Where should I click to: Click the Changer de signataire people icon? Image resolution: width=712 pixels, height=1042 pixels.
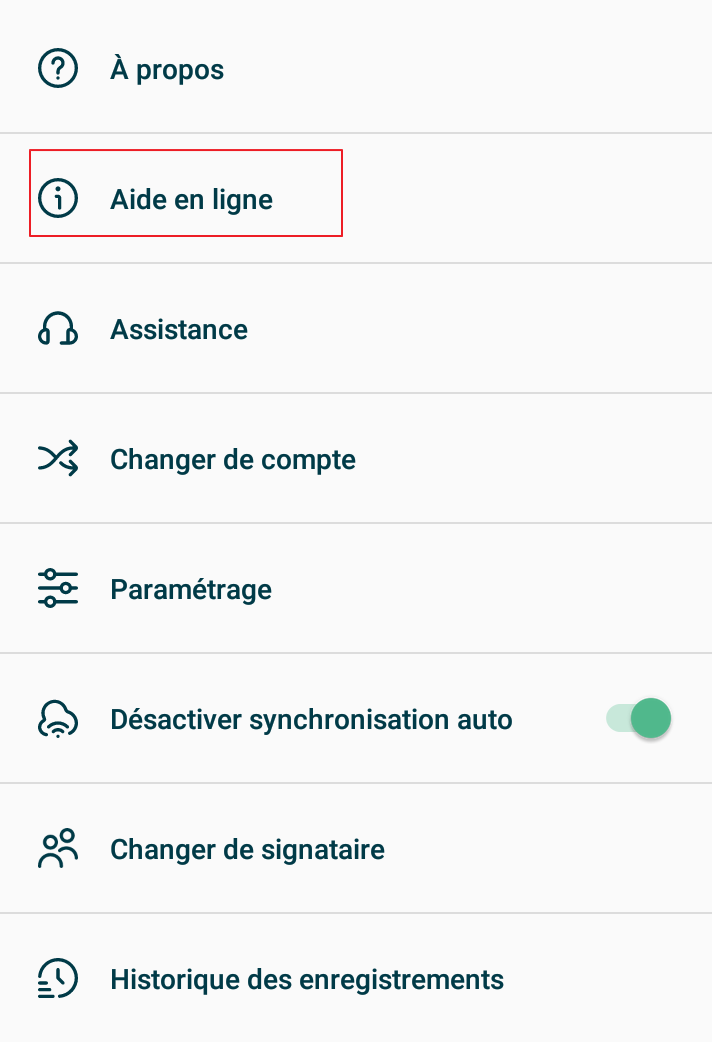[58, 849]
